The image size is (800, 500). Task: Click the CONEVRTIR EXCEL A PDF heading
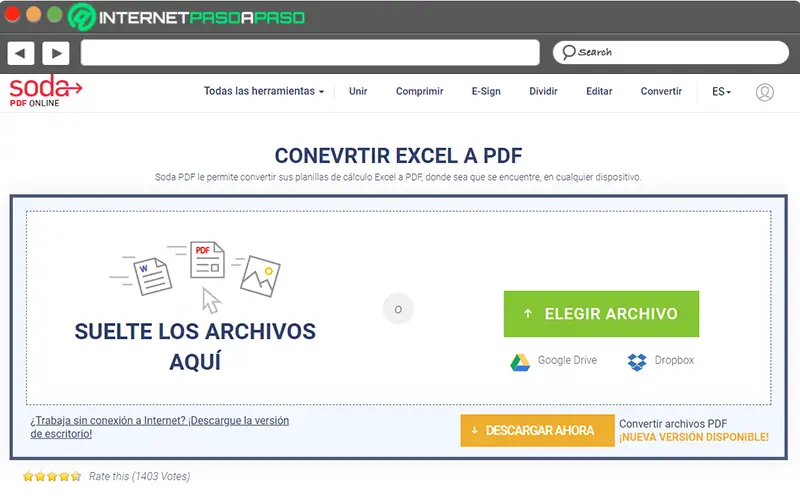pyautogui.click(x=398, y=156)
